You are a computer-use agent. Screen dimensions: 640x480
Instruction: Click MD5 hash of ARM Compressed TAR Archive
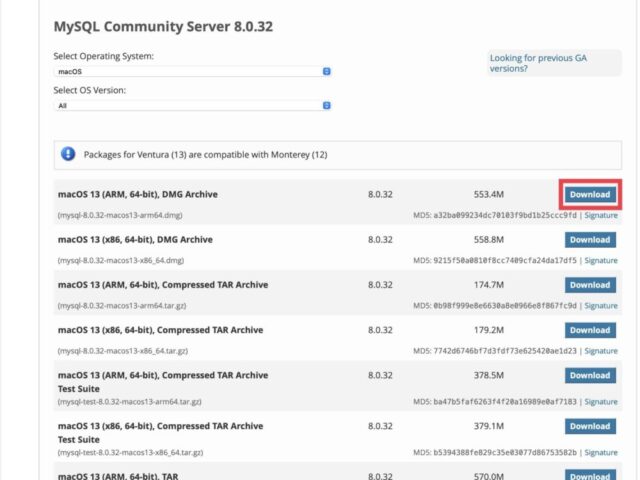point(505,306)
